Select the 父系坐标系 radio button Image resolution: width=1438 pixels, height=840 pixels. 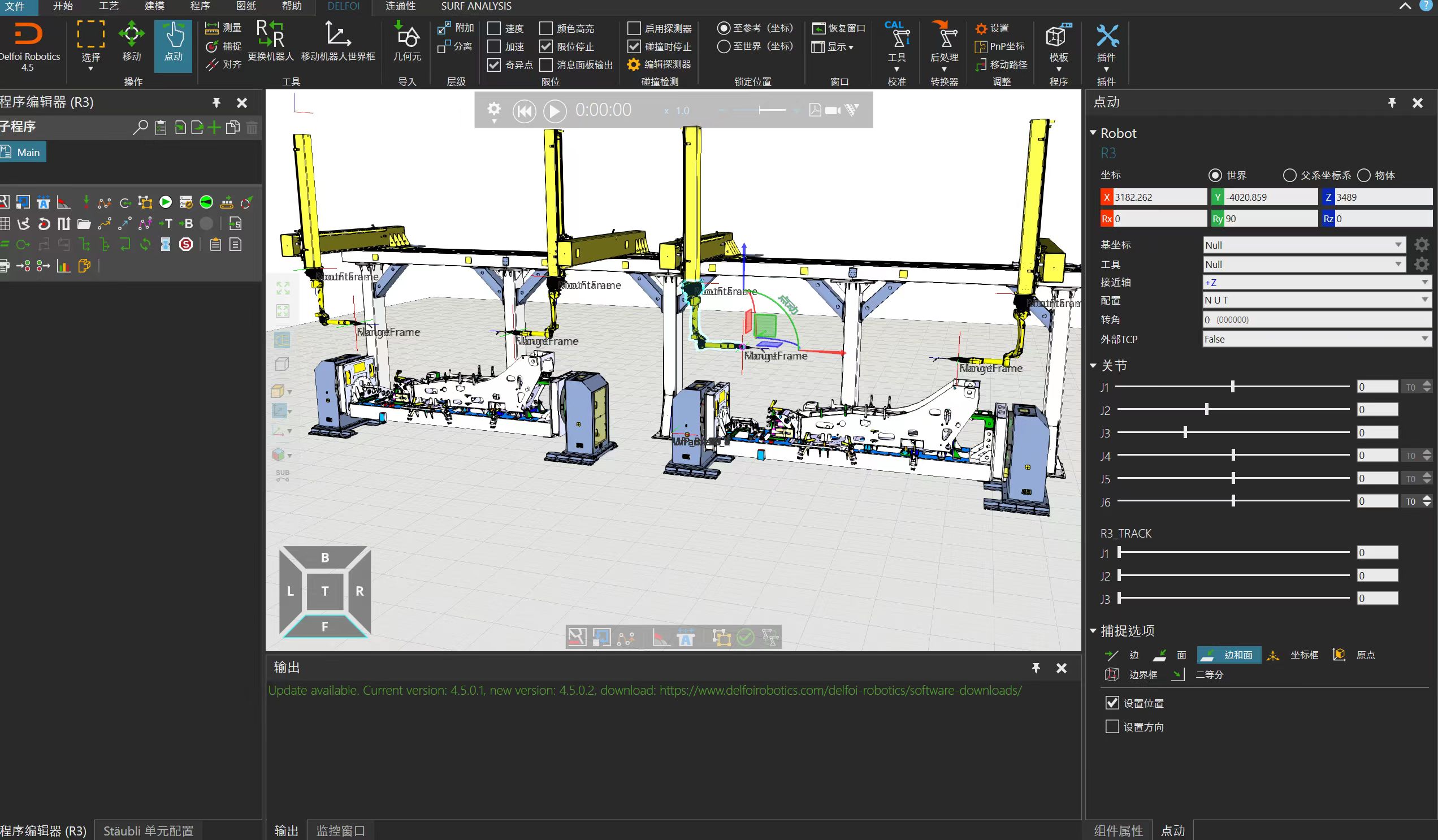pyautogui.click(x=1289, y=175)
